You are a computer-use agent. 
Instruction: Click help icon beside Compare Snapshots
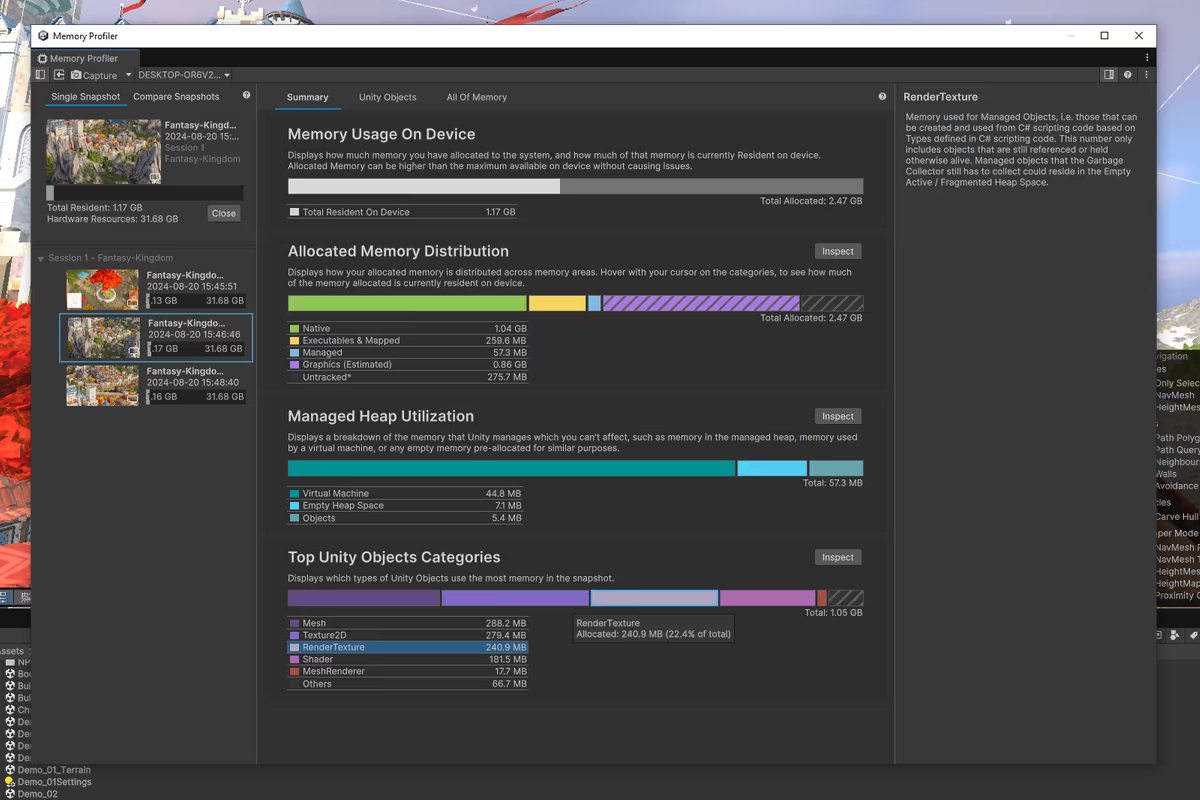tap(246, 96)
